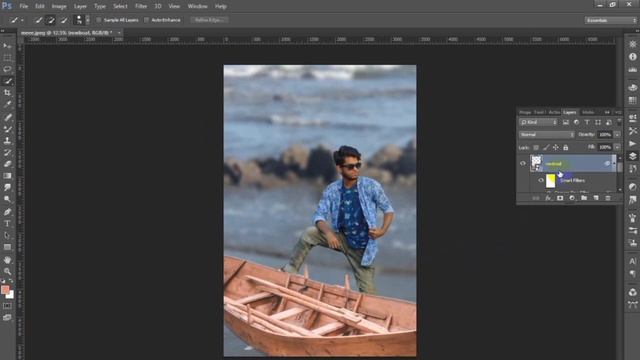Enable Sample All Layers checkbox

(98, 20)
